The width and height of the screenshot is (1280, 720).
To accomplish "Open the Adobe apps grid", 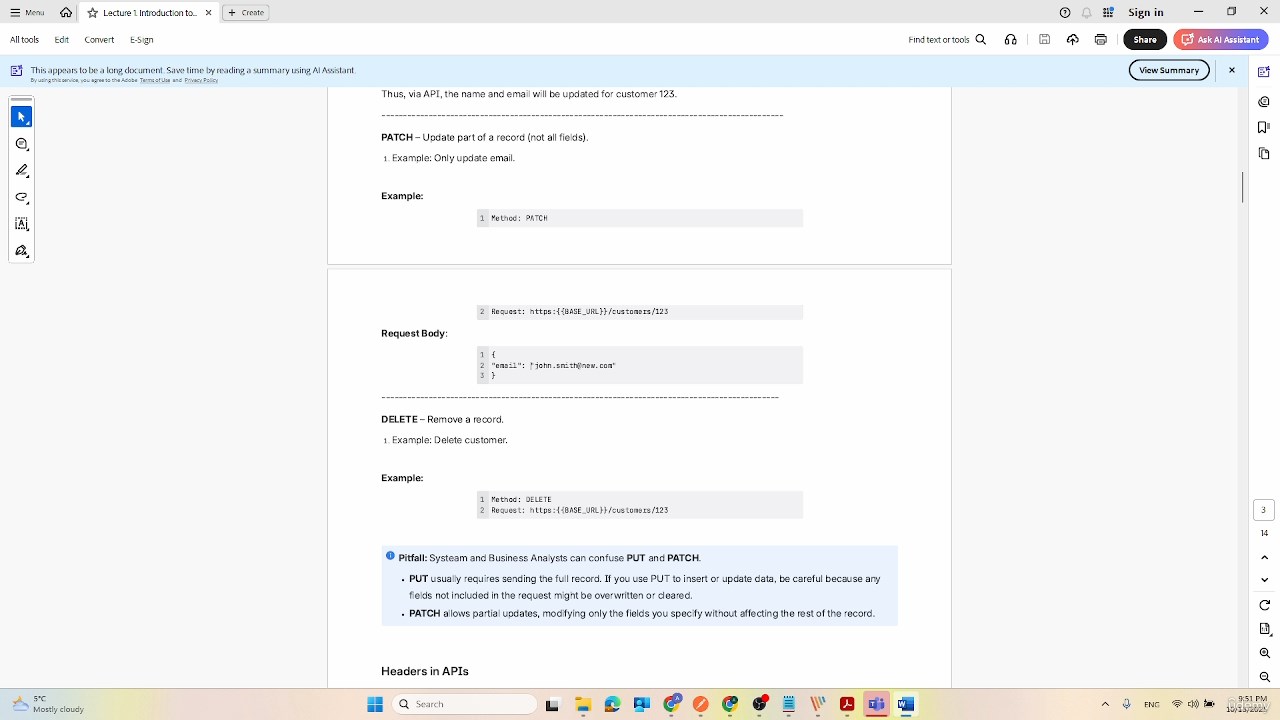I will pos(1108,13).
